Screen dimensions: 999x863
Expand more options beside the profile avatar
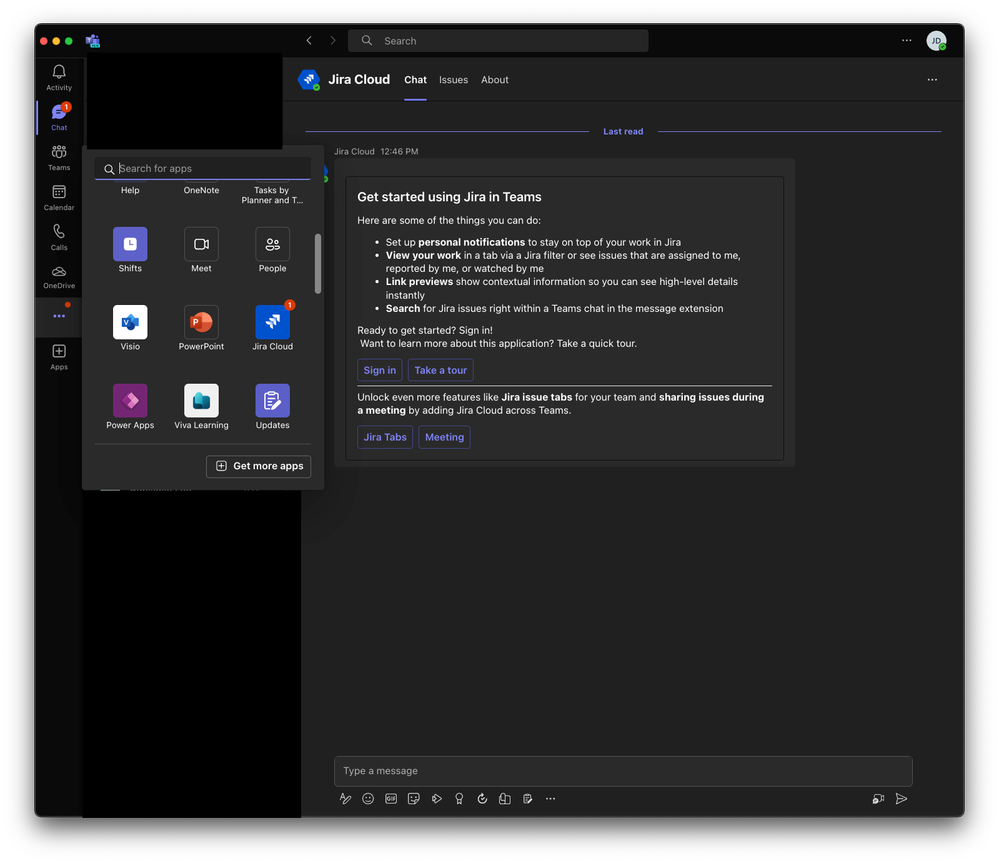coord(906,41)
